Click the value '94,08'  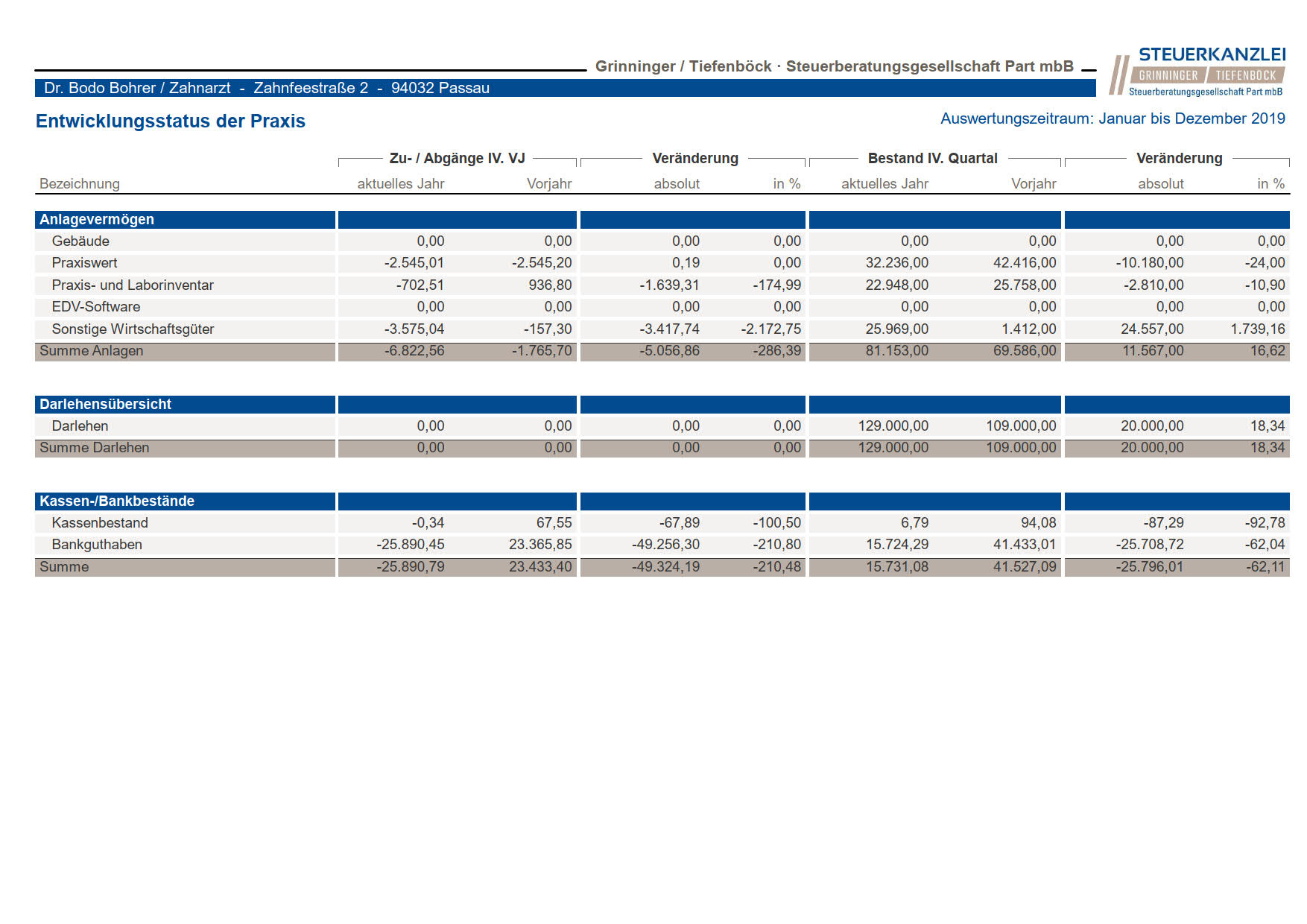pos(1039,523)
